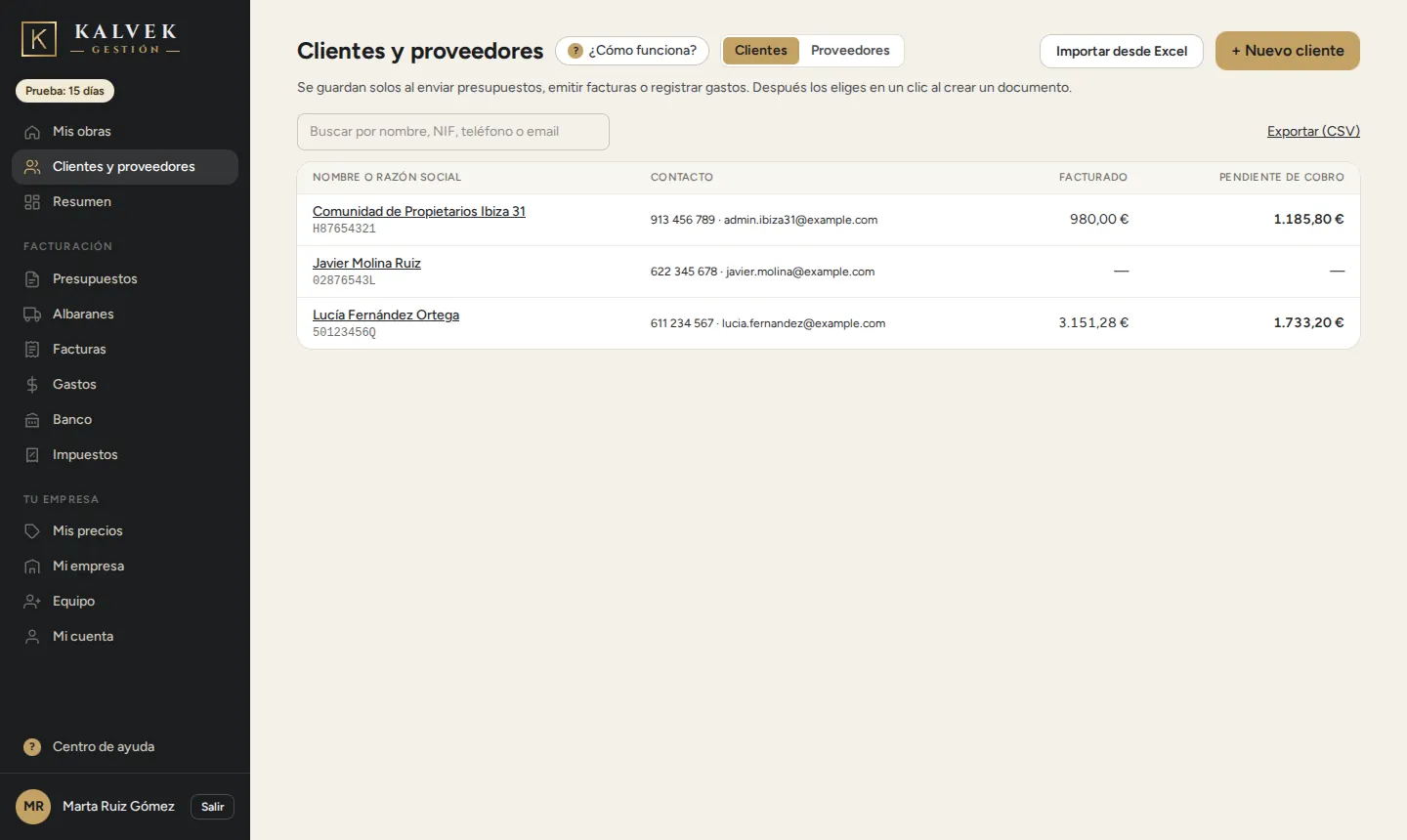This screenshot has width=1407, height=840.
Task: Open the Presupuestos section
Action: [x=125, y=279]
